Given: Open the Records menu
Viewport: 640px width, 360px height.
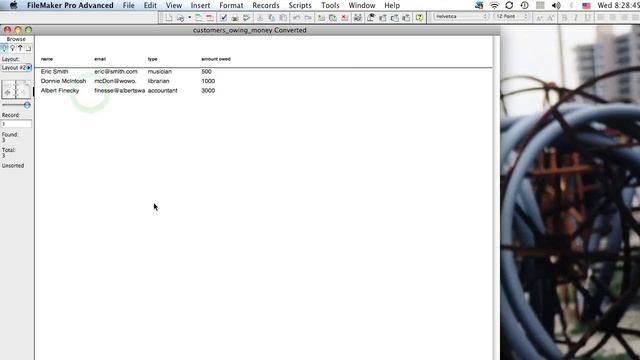Looking at the screenshot, I should (266, 5).
